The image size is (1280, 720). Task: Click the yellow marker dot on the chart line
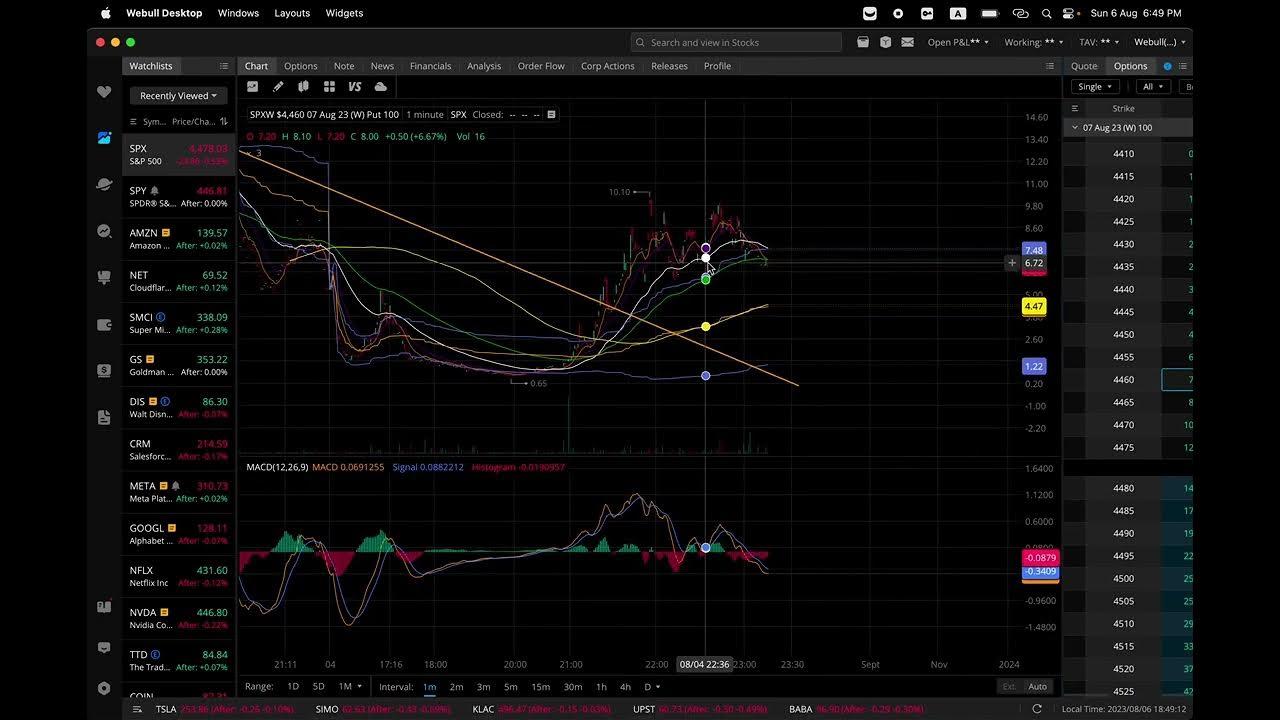coord(706,327)
